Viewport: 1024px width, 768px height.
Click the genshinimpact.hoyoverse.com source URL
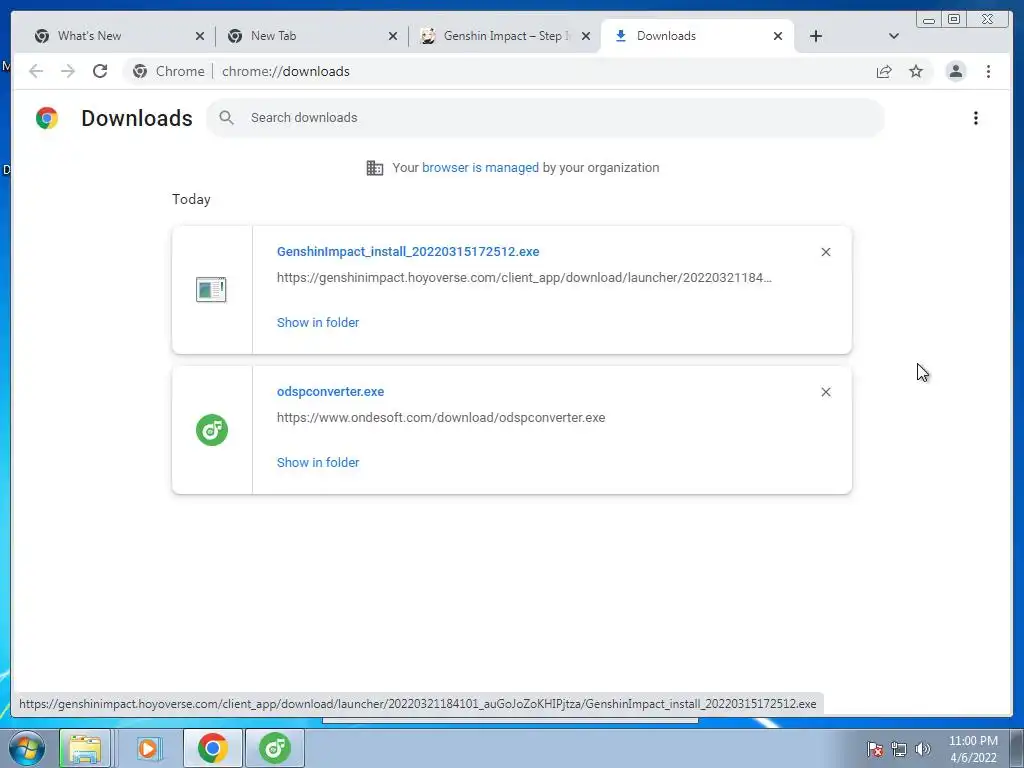click(x=524, y=278)
